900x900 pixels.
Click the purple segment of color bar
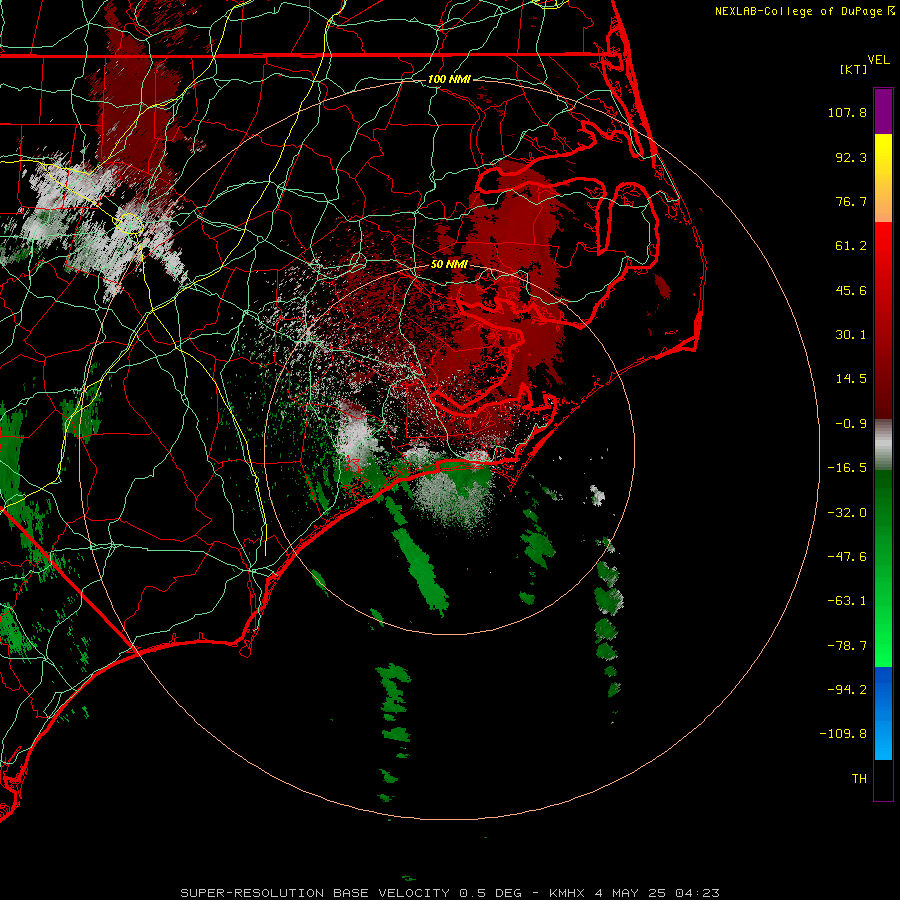tap(883, 111)
